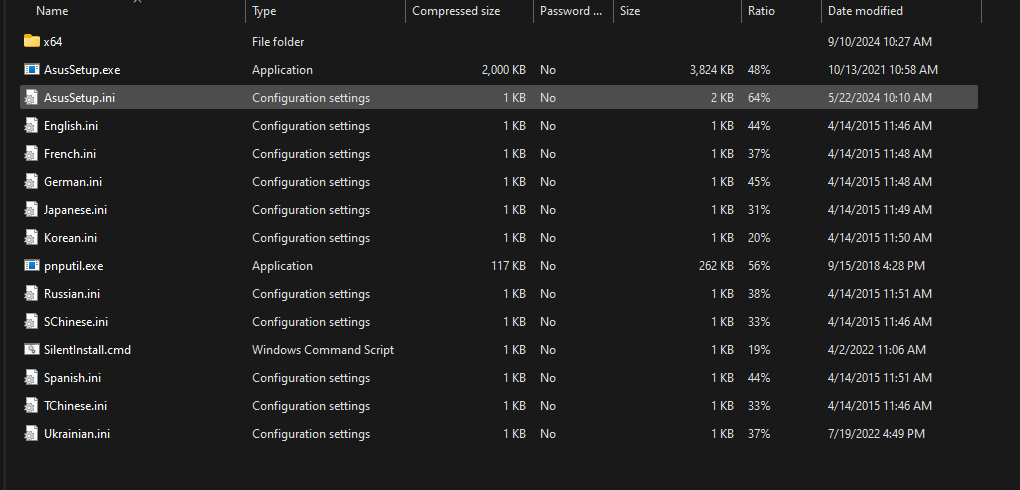The height and width of the screenshot is (490, 1020).
Task: Sort by the Name column header
Action: click(52, 11)
